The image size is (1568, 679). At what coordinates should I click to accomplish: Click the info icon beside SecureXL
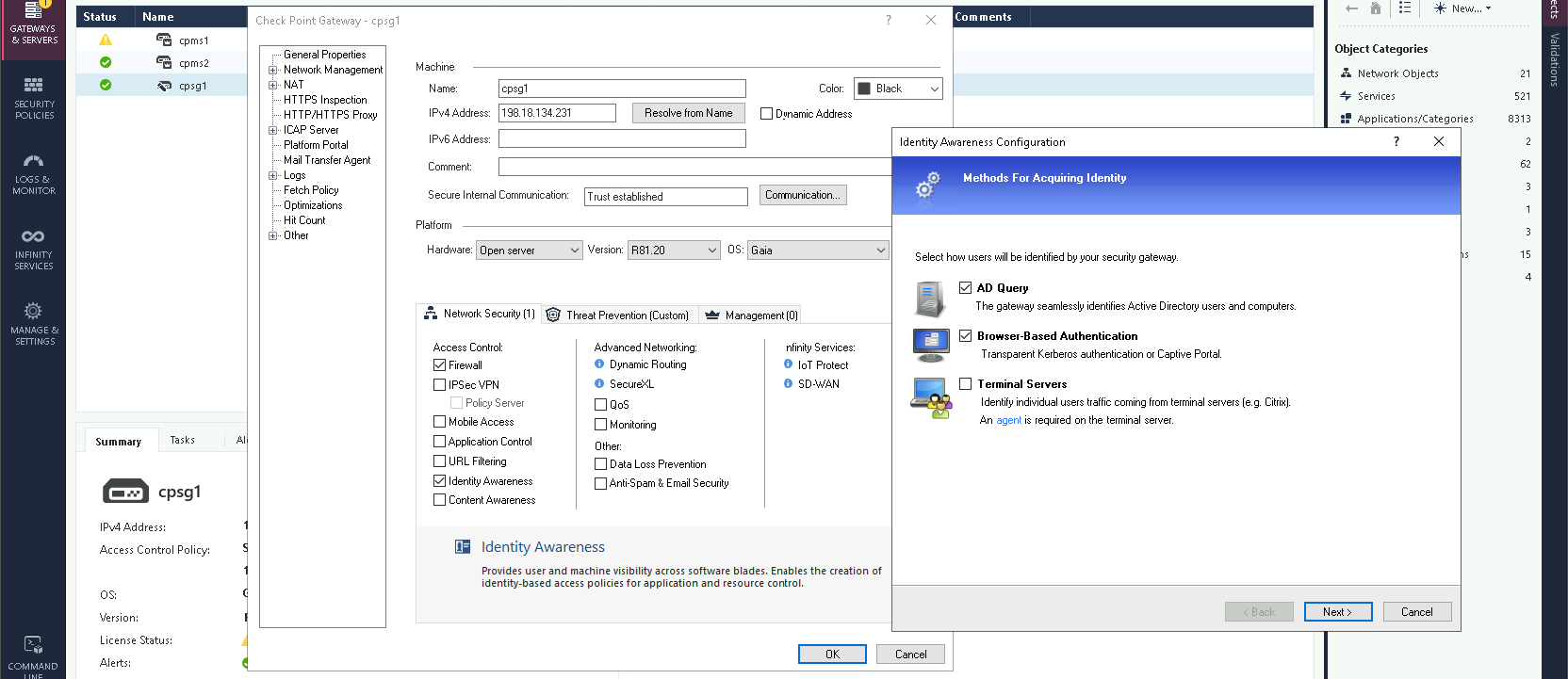(599, 384)
